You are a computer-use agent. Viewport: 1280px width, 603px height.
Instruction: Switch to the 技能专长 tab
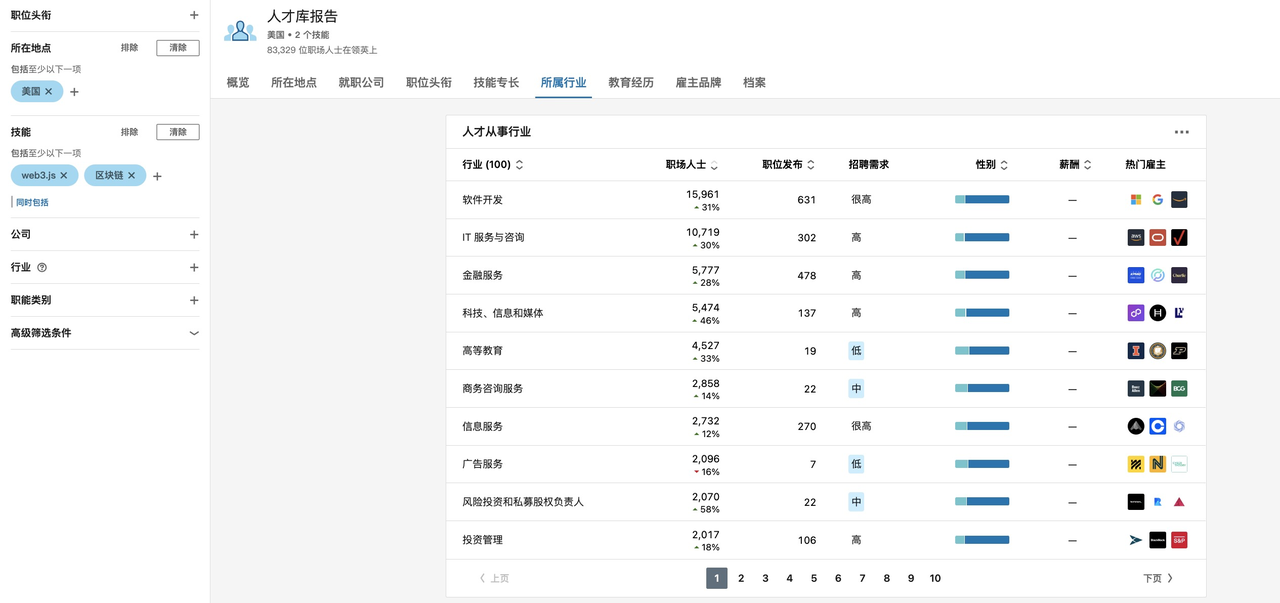point(496,82)
